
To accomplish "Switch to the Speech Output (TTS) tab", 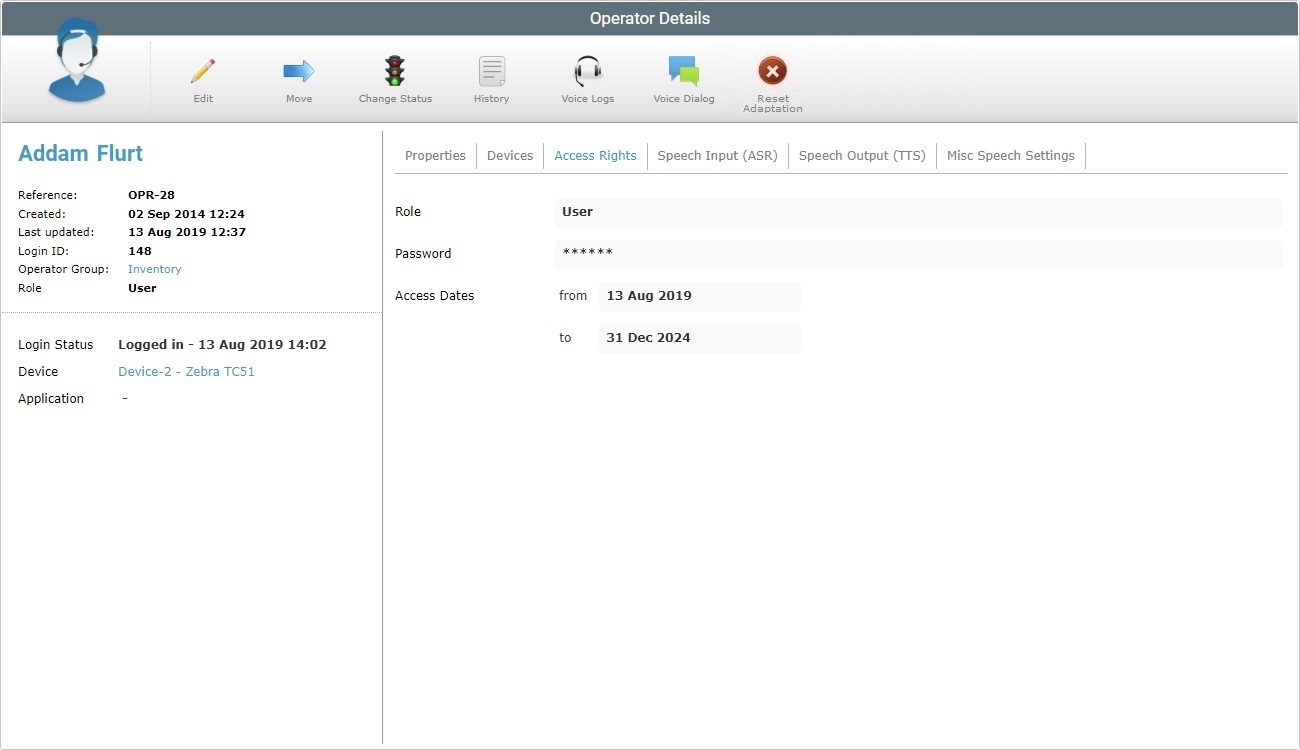I will point(861,155).
